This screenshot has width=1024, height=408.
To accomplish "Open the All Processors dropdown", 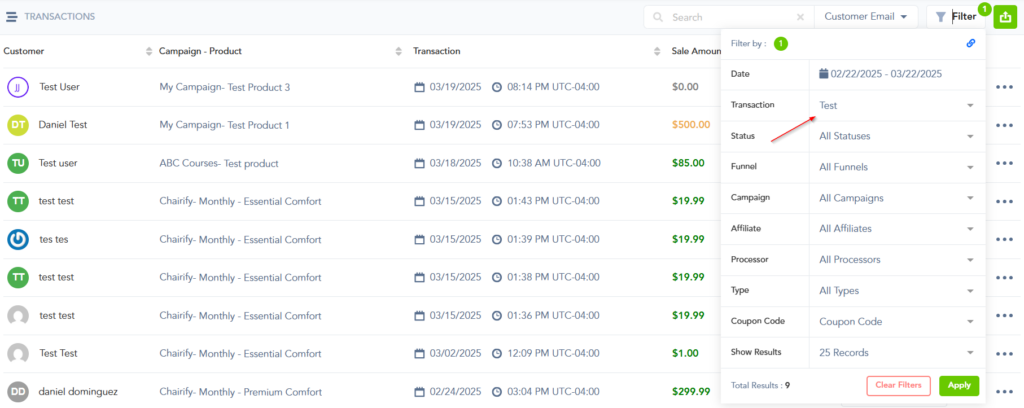I will (x=895, y=260).
